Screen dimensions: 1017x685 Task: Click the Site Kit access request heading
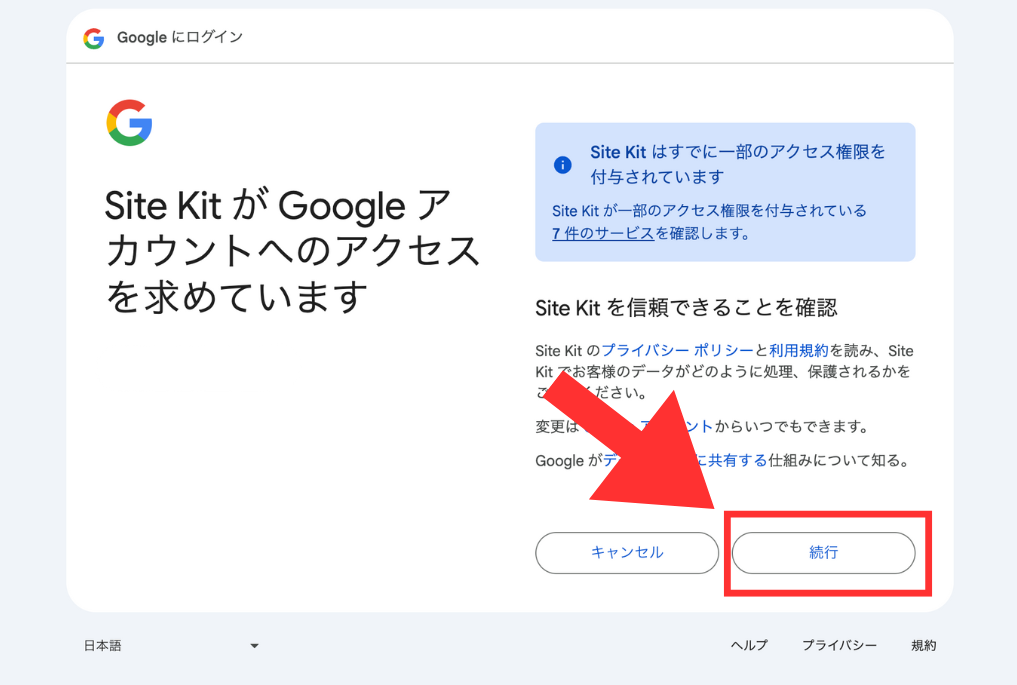pyautogui.click(x=292, y=251)
